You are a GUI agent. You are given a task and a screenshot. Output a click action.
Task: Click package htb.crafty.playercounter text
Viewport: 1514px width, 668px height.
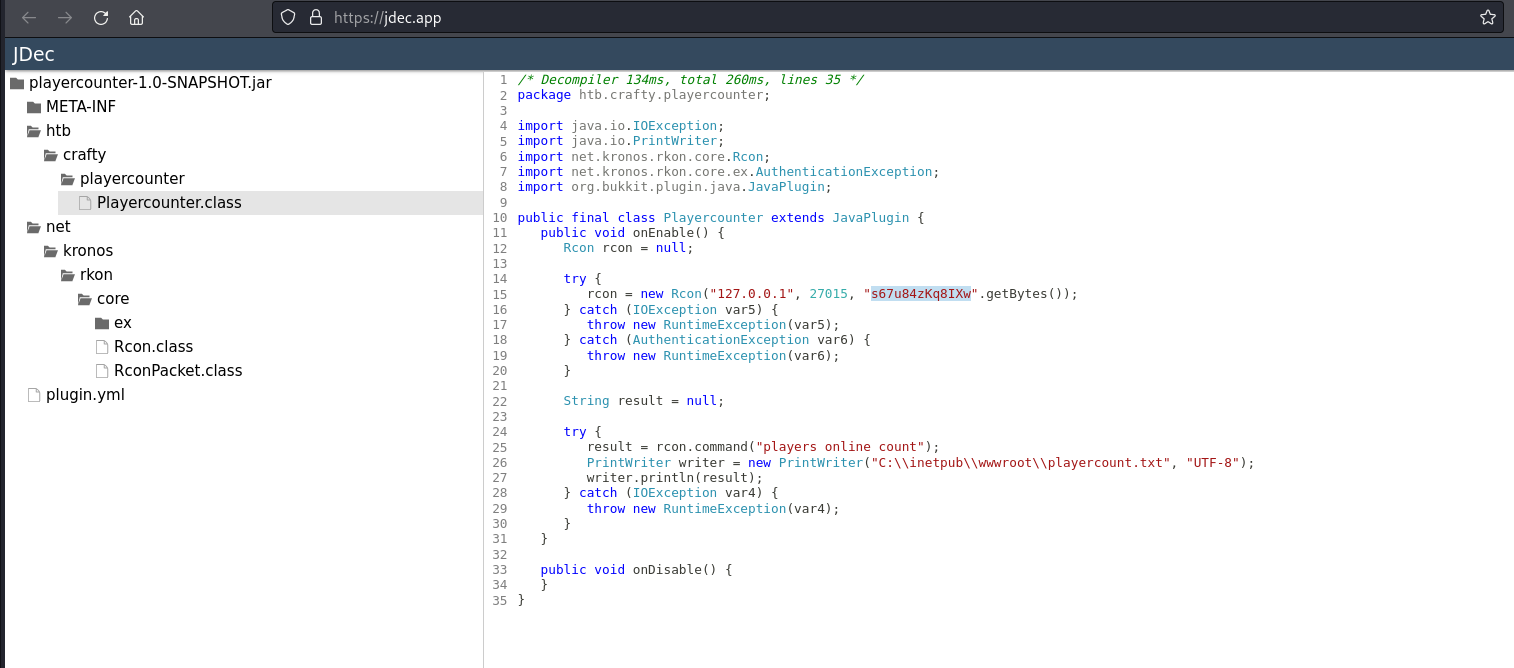(644, 95)
